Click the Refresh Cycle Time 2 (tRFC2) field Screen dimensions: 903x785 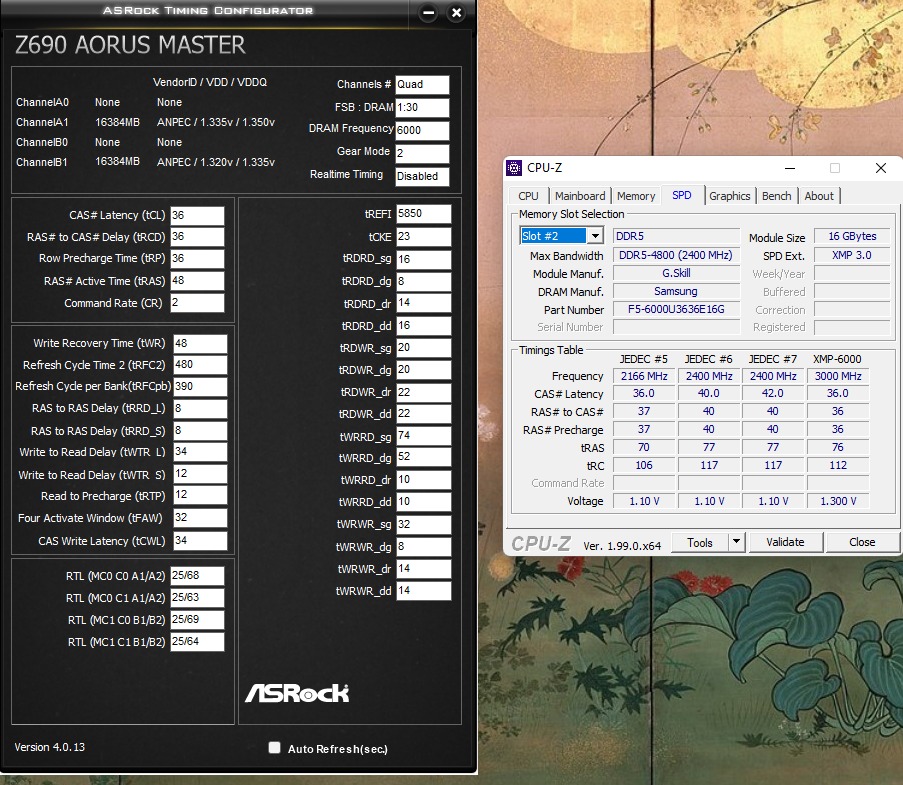pyautogui.click(x=200, y=365)
